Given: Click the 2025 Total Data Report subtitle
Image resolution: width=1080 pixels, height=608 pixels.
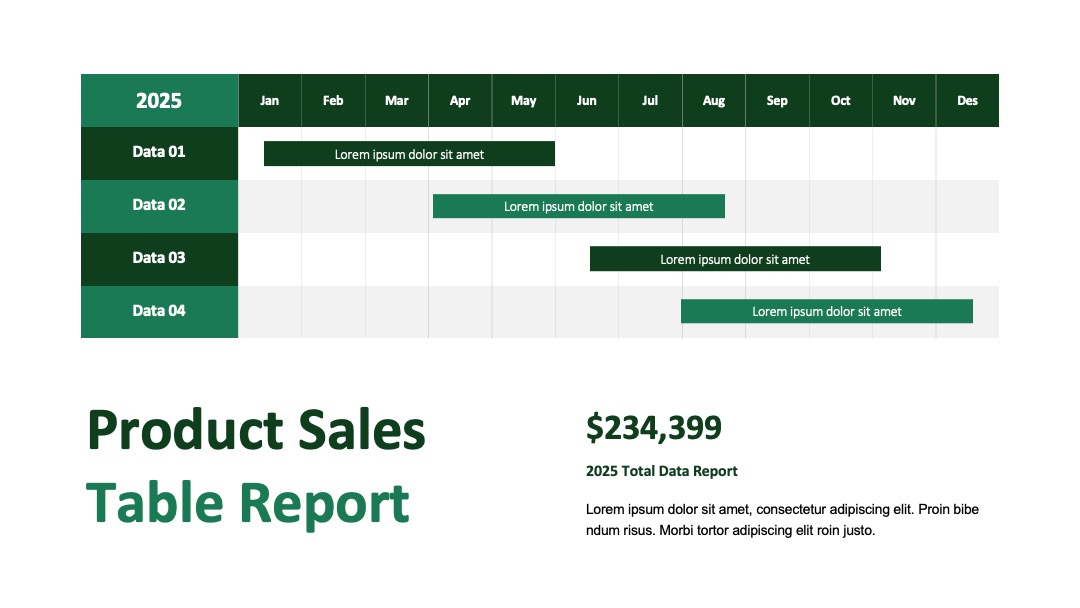Looking at the screenshot, I should [x=661, y=471].
